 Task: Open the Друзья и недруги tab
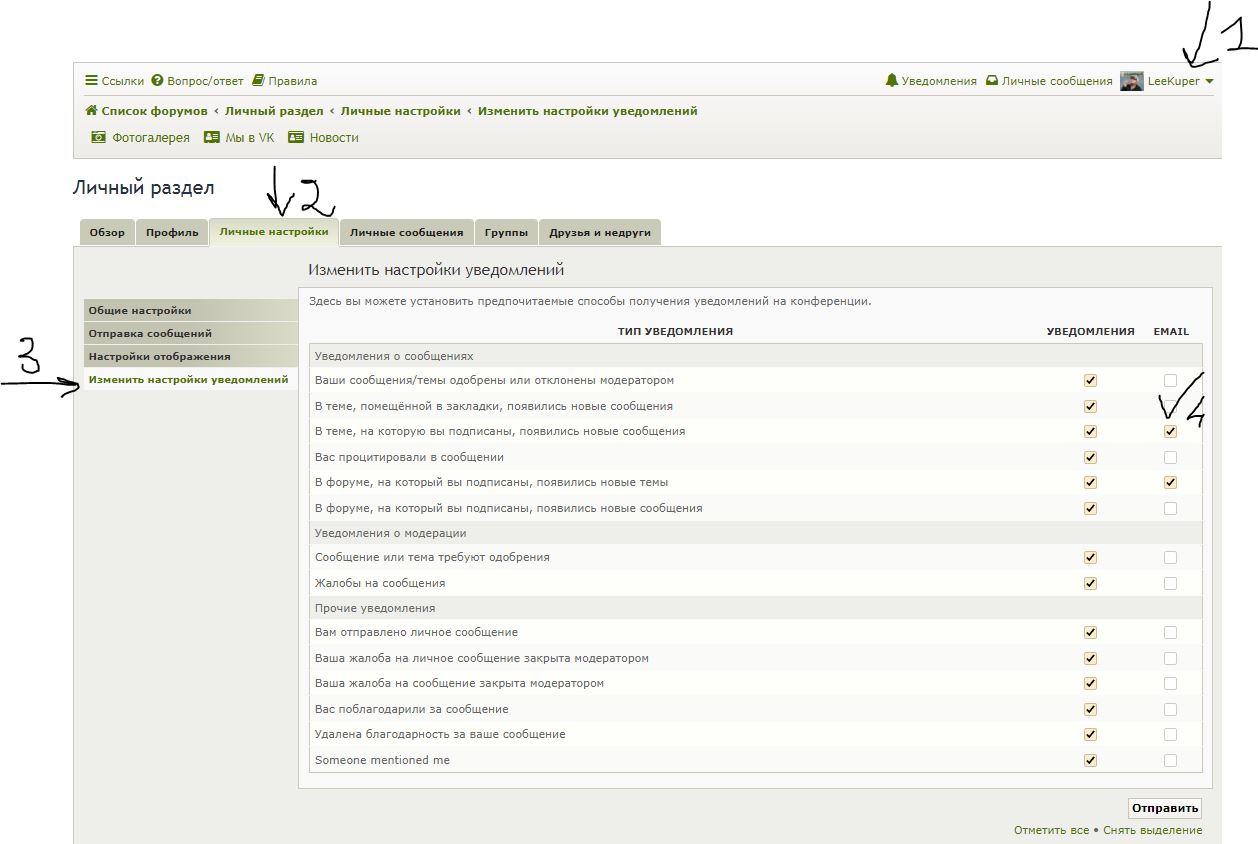click(599, 232)
